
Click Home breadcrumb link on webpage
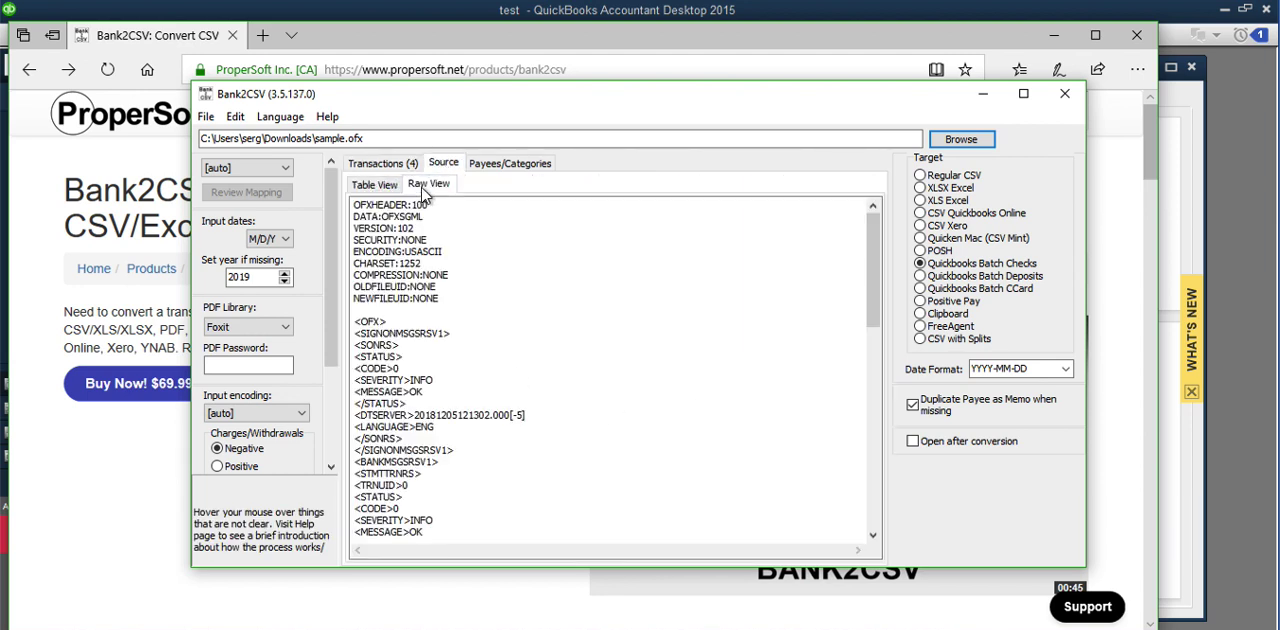94,269
